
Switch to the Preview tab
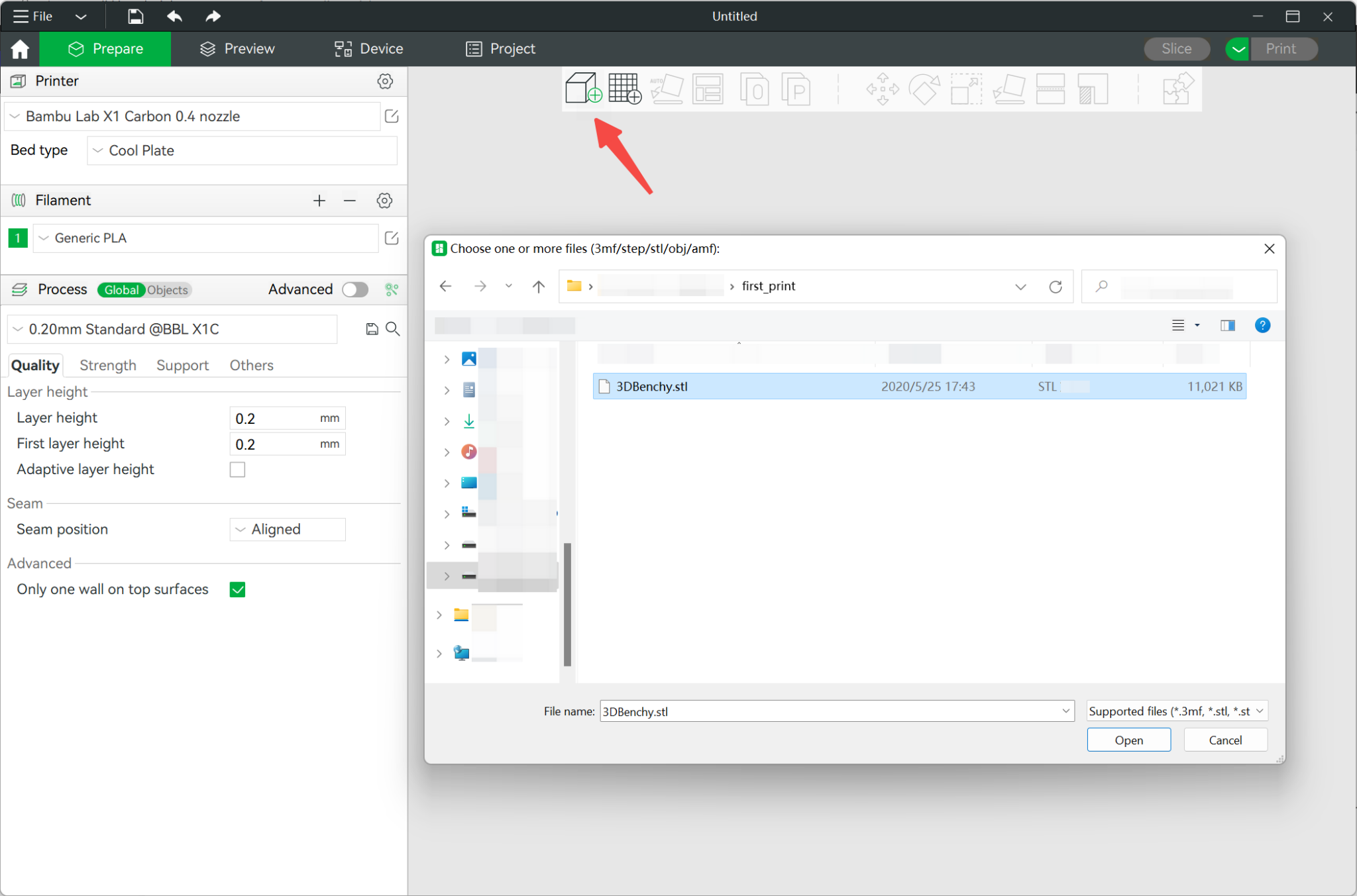[x=237, y=49]
